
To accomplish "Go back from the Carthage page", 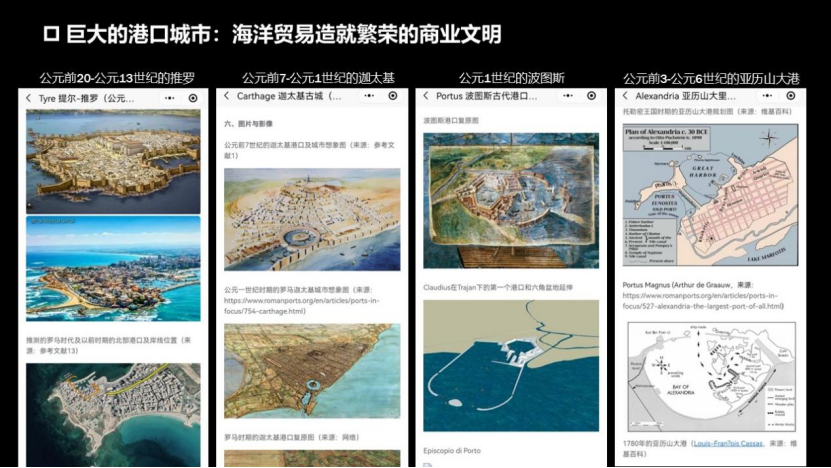I will click(x=227, y=97).
